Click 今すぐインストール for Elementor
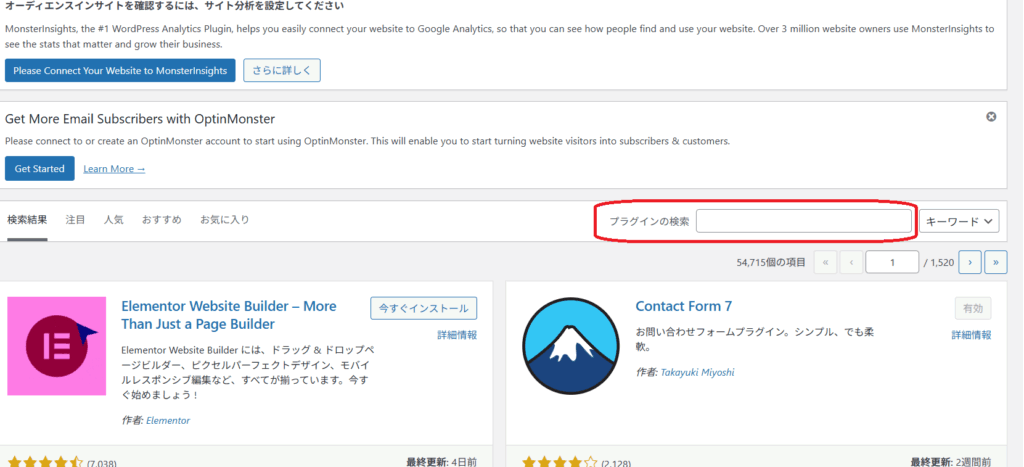The height and width of the screenshot is (467, 1024). click(x=424, y=308)
